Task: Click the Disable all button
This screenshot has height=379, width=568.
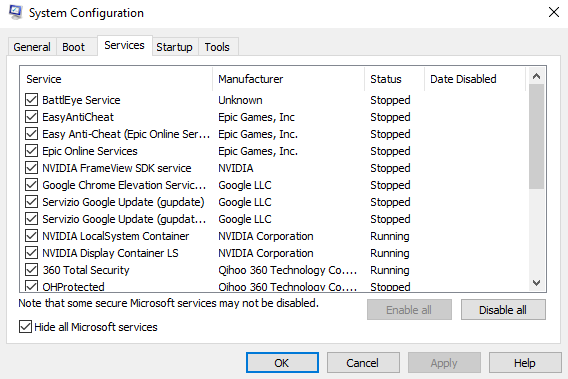Action: pyautogui.click(x=503, y=310)
